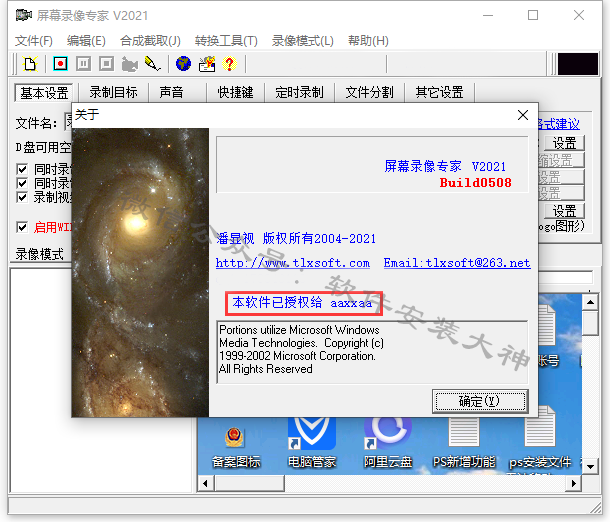Open the 录像模式(L) menu

click(x=303, y=40)
